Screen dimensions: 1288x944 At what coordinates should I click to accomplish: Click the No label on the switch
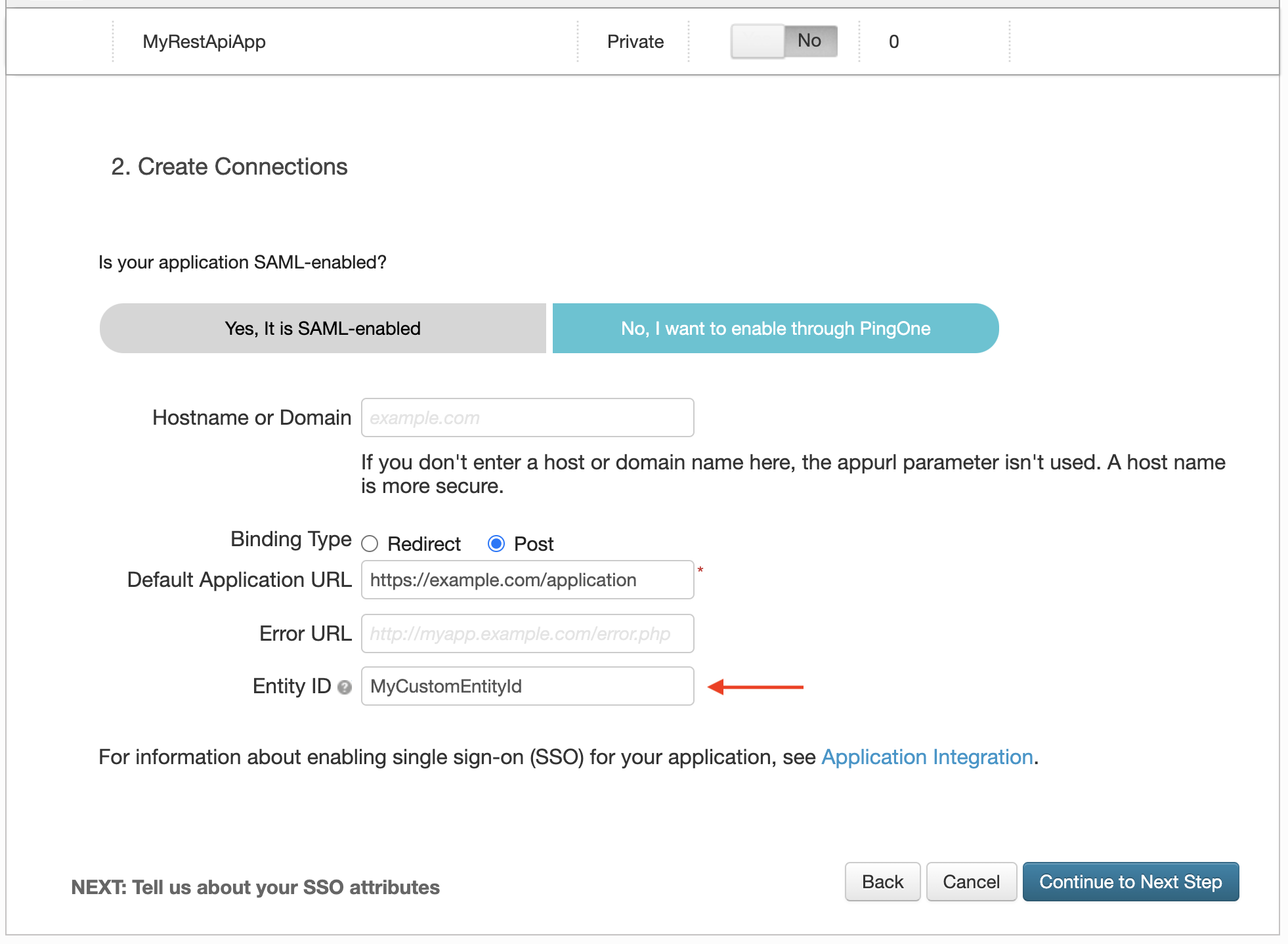808,40
